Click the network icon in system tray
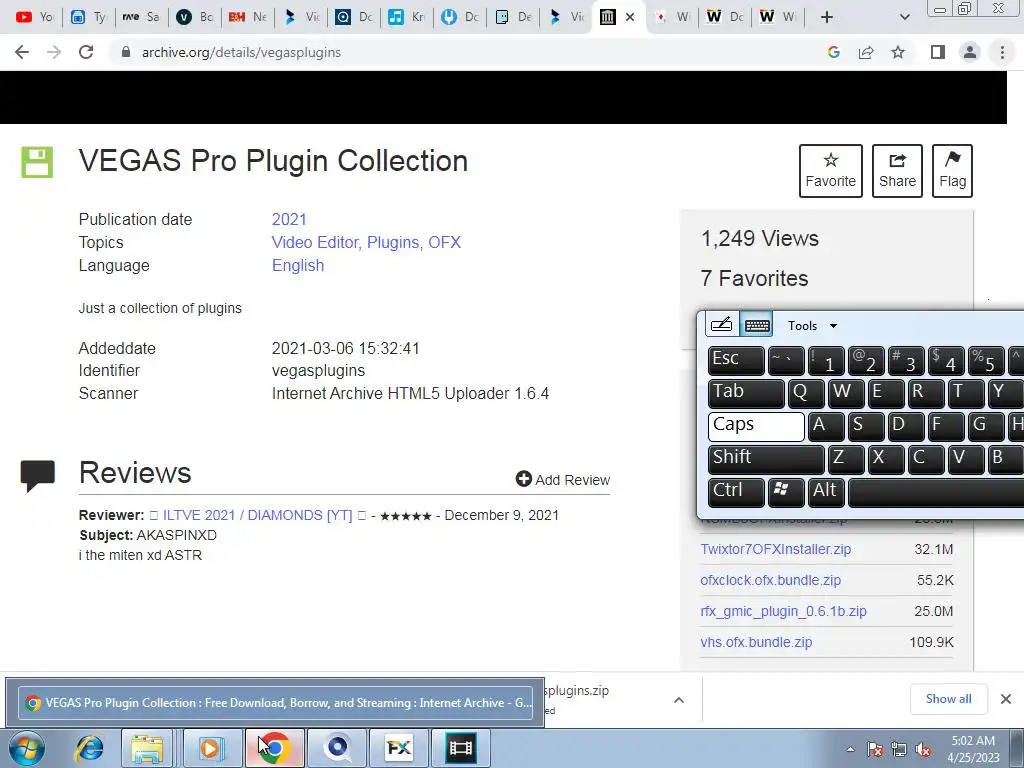Screen dimensions: 1024x768 899,749
